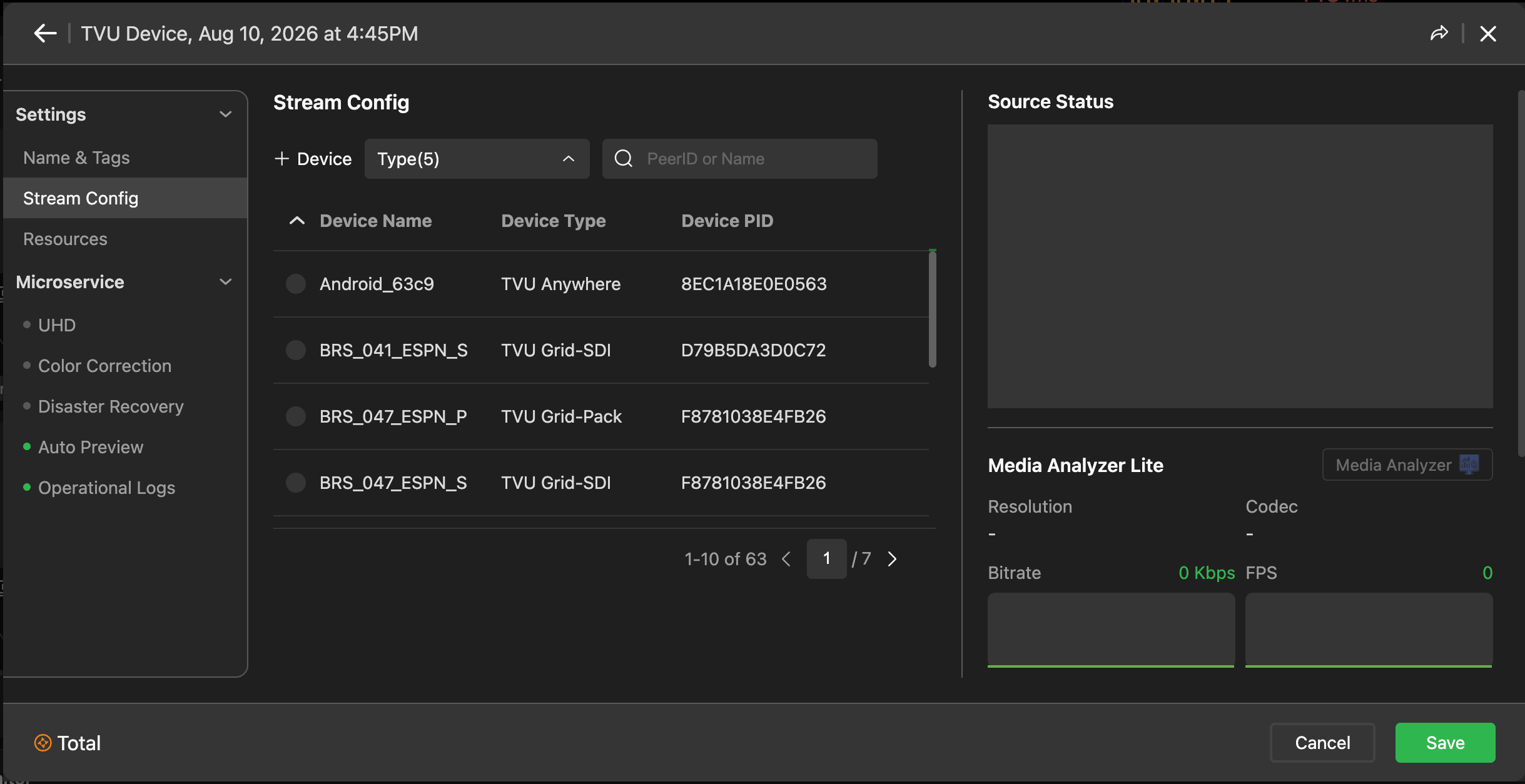Screen dimensions: 1525x784
Task: Click the Device PID column header
Action: (727, 221)
